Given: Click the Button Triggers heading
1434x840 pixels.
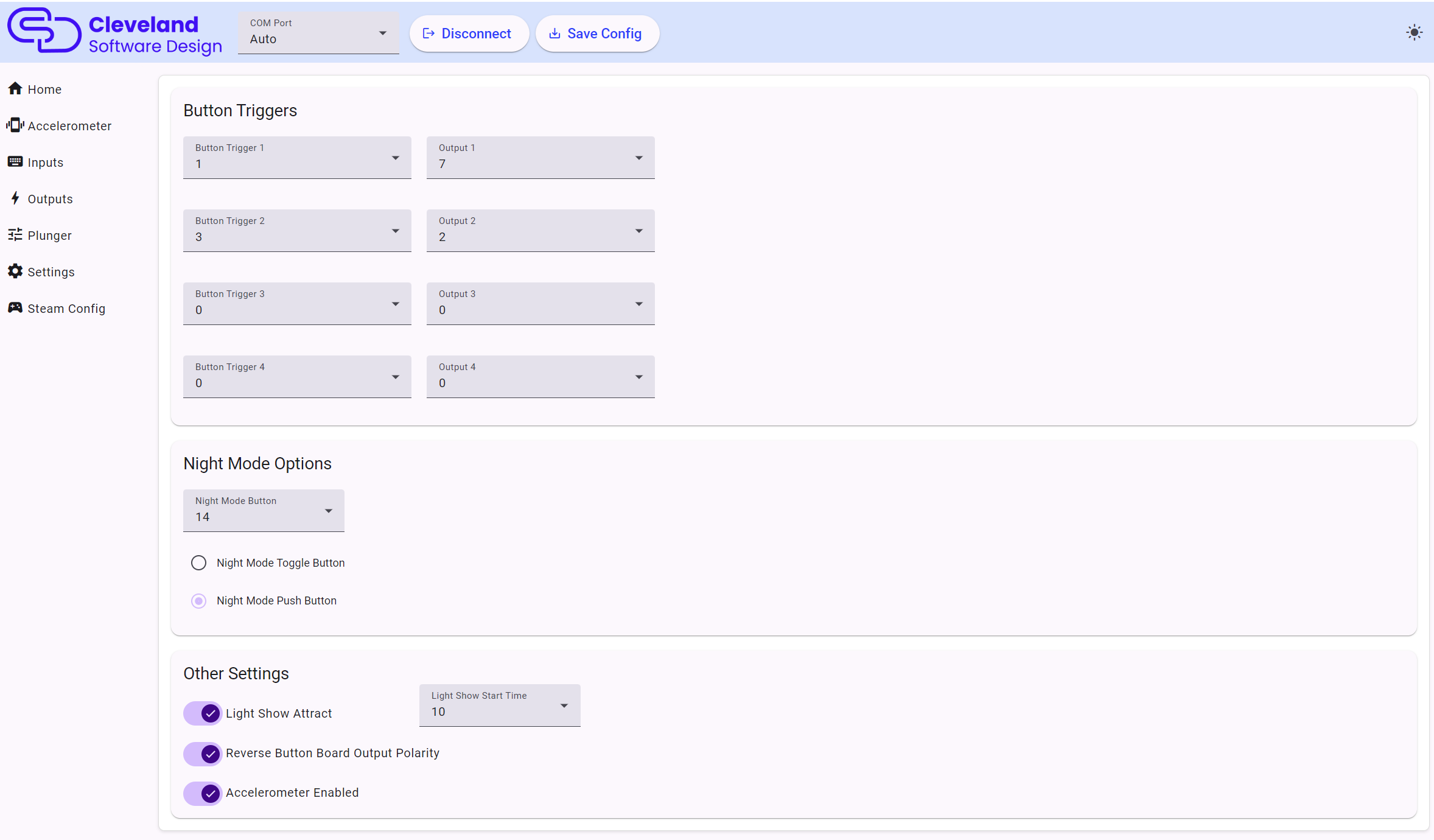Looking at the screenshot, I should pos(240,111).
